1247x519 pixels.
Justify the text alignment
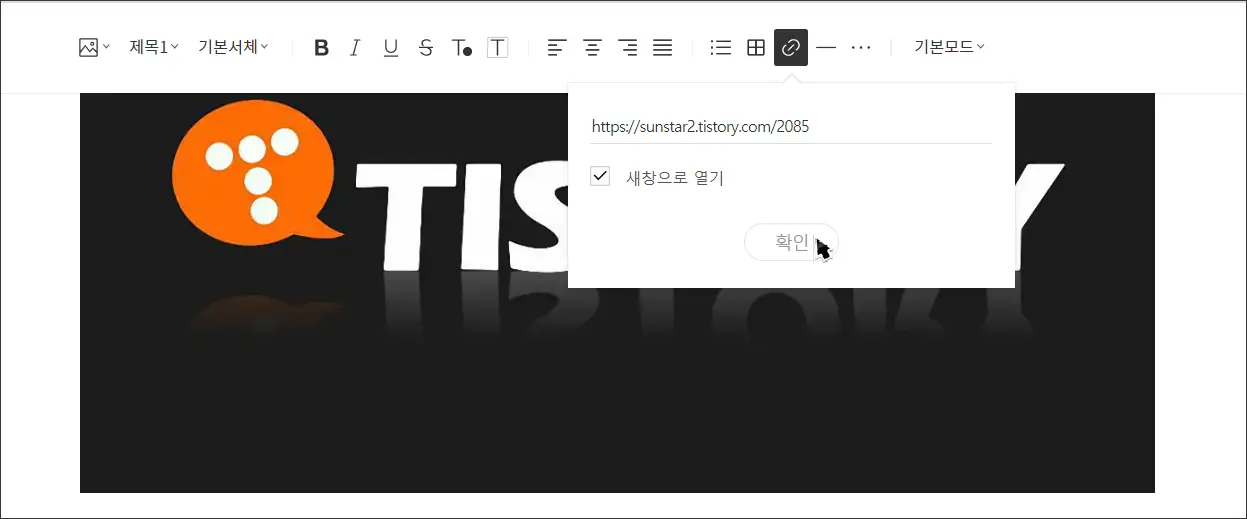(x=662, y=47)
